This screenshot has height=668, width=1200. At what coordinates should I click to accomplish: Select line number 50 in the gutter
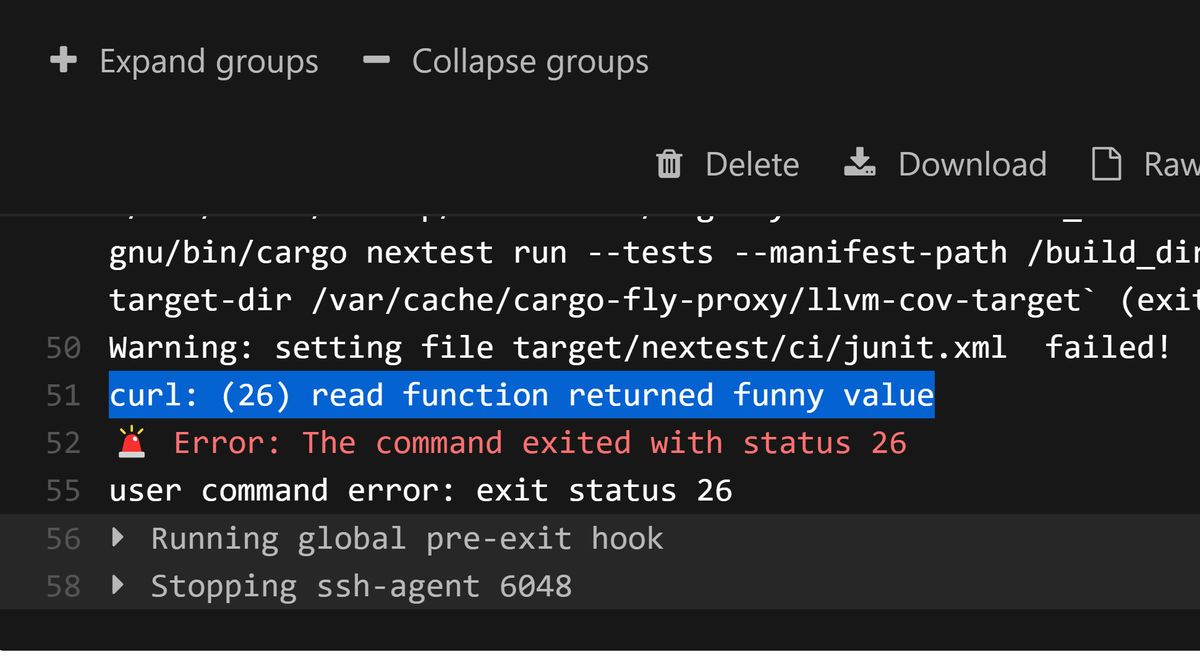[63, 348]
